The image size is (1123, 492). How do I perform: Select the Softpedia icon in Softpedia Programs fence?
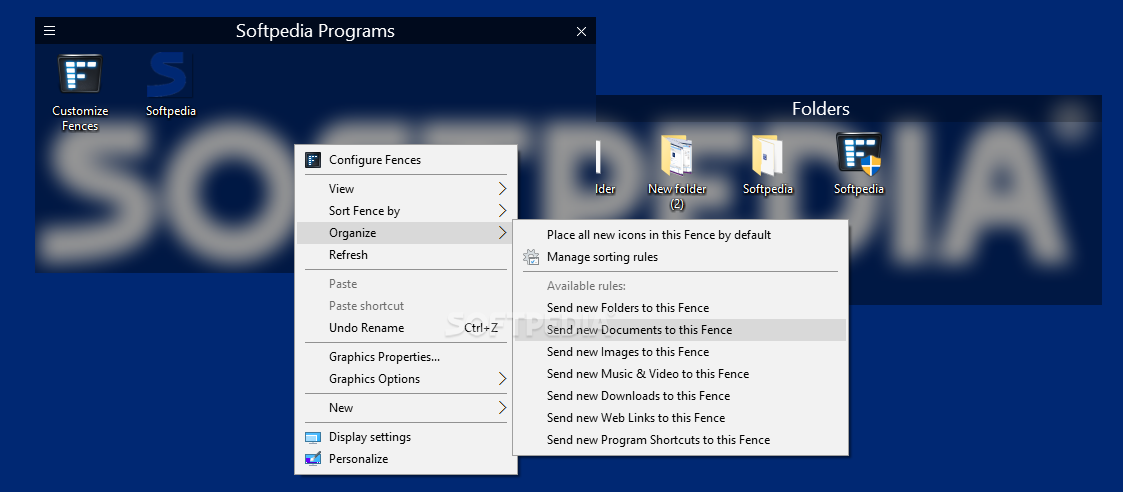coord(170,85)
